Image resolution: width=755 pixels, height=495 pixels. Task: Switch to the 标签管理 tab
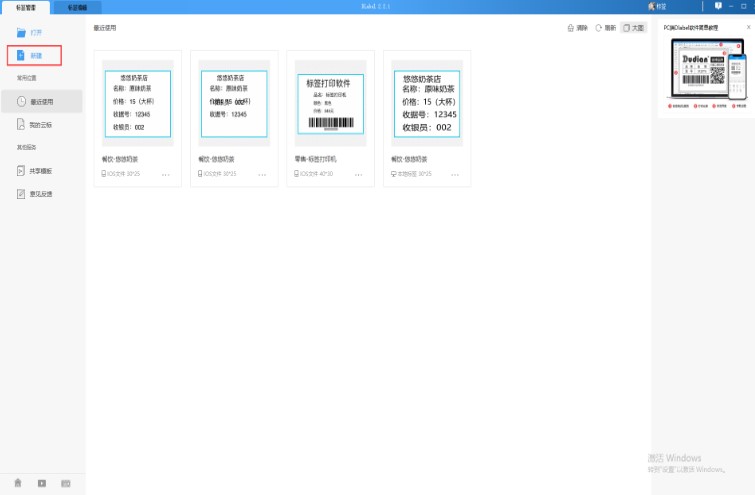26,7
